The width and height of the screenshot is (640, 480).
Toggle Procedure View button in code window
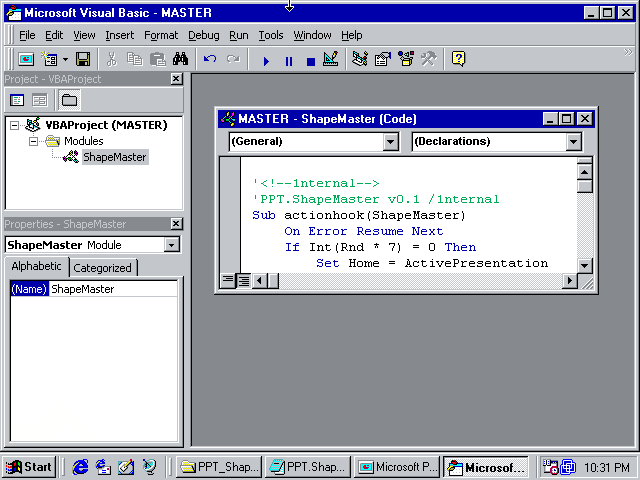(228, 280)
